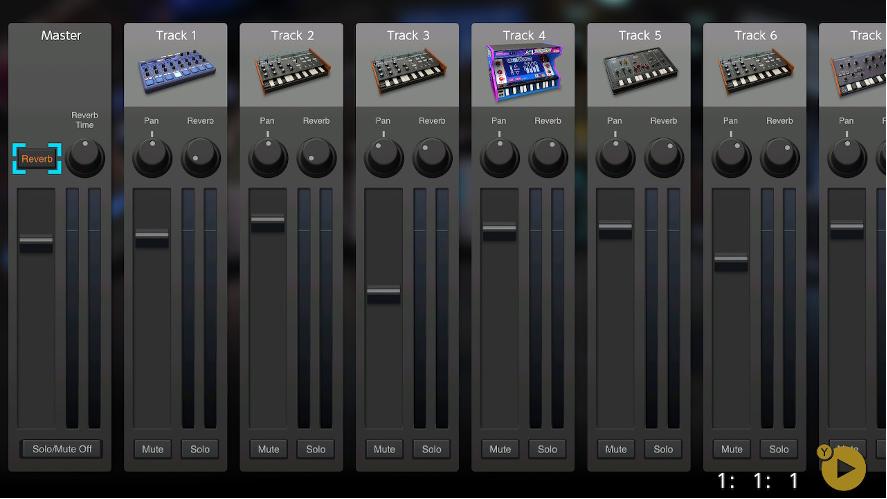
Task: Click the Solo/Mute Off button
Action: click(x=61, y=449)
